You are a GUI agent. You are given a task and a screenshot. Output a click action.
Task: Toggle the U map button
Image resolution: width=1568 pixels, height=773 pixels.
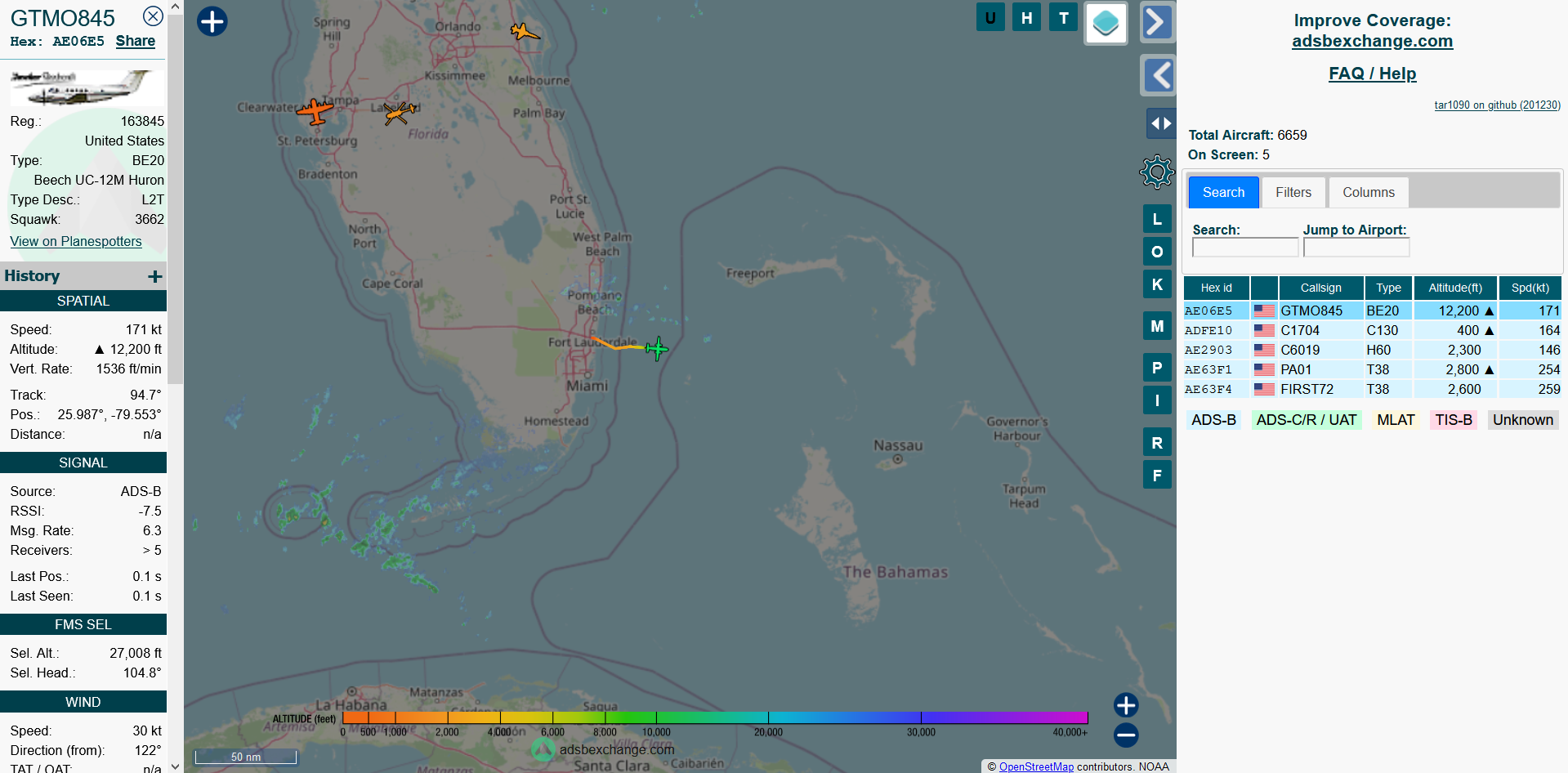(990, 17)
